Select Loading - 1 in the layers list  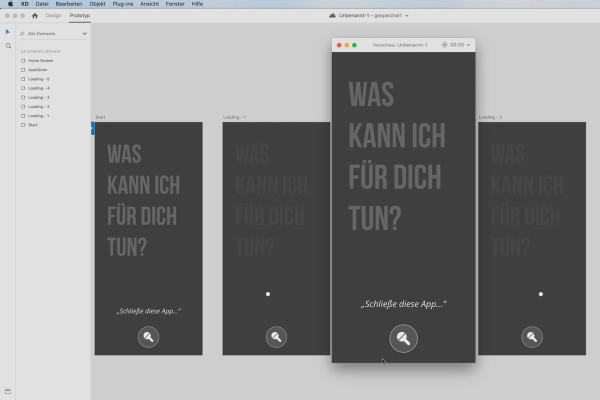pyautogui.click(x=39, y=116)
